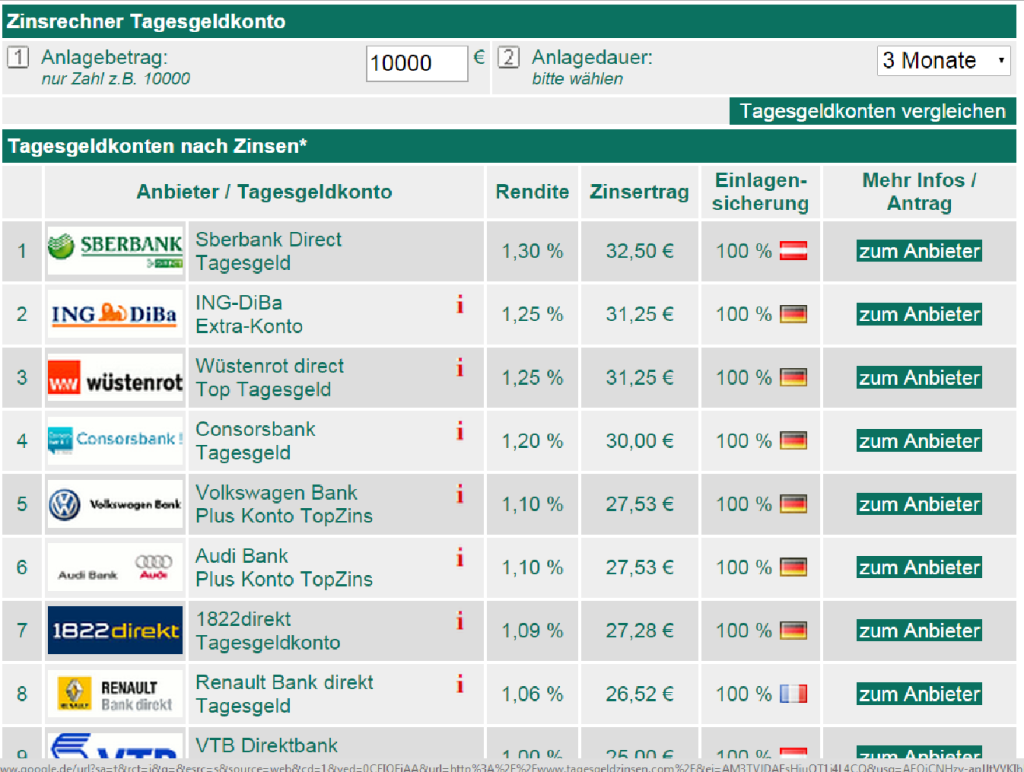Click zum Anbieter for Wüstenrot direct

919,378
